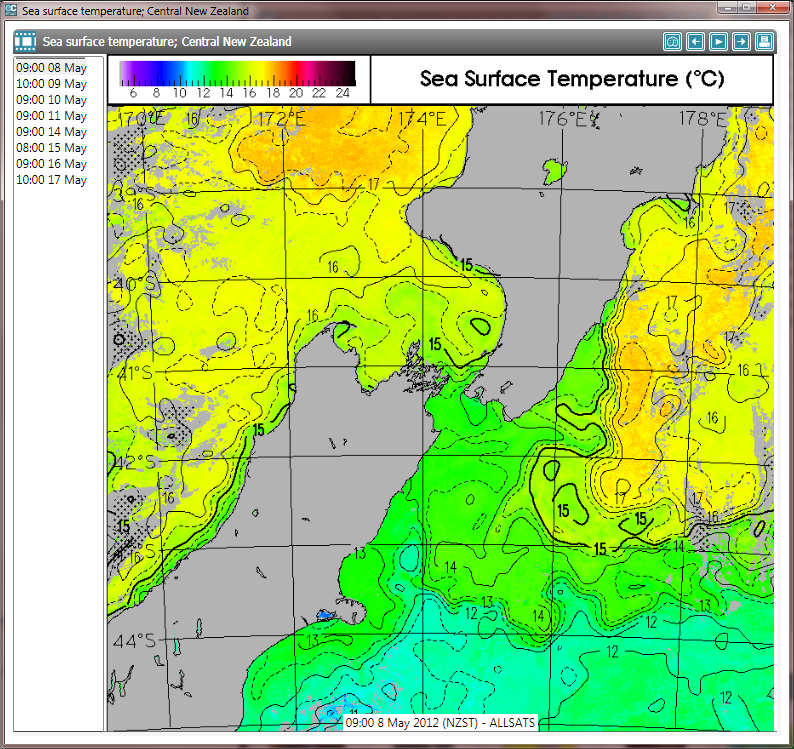Viewport: 794px width, 749px height.
Task: Select the 09:00 08 May entry
Action: click(51, 68)
